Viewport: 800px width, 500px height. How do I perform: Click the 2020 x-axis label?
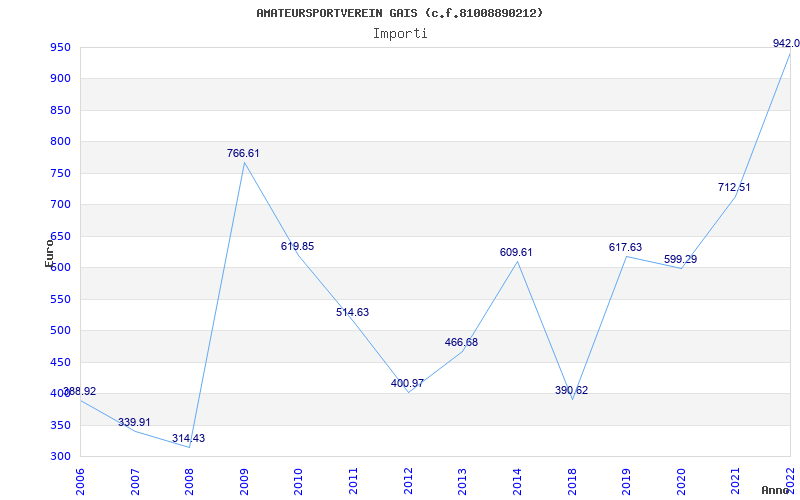[681, 482]
